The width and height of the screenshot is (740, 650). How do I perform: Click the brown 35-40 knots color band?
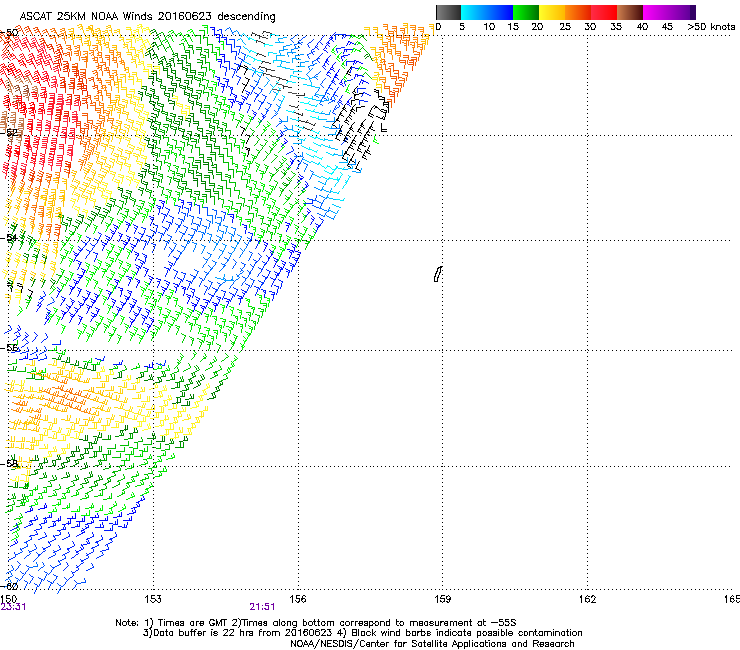pos(630,12)
